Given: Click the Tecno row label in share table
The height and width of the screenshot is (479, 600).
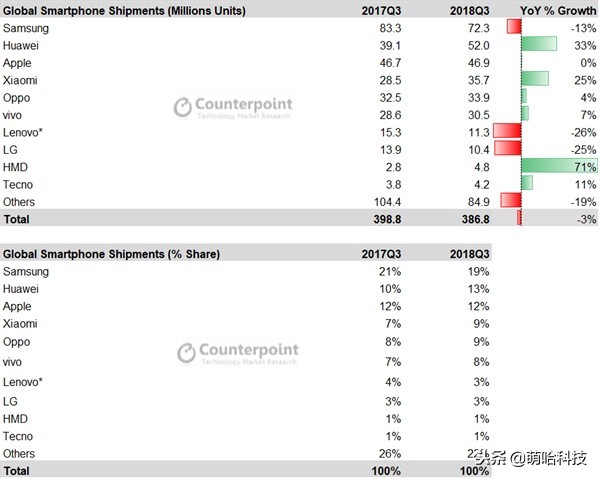Looking at the screenshot, I should coord(19,436).
